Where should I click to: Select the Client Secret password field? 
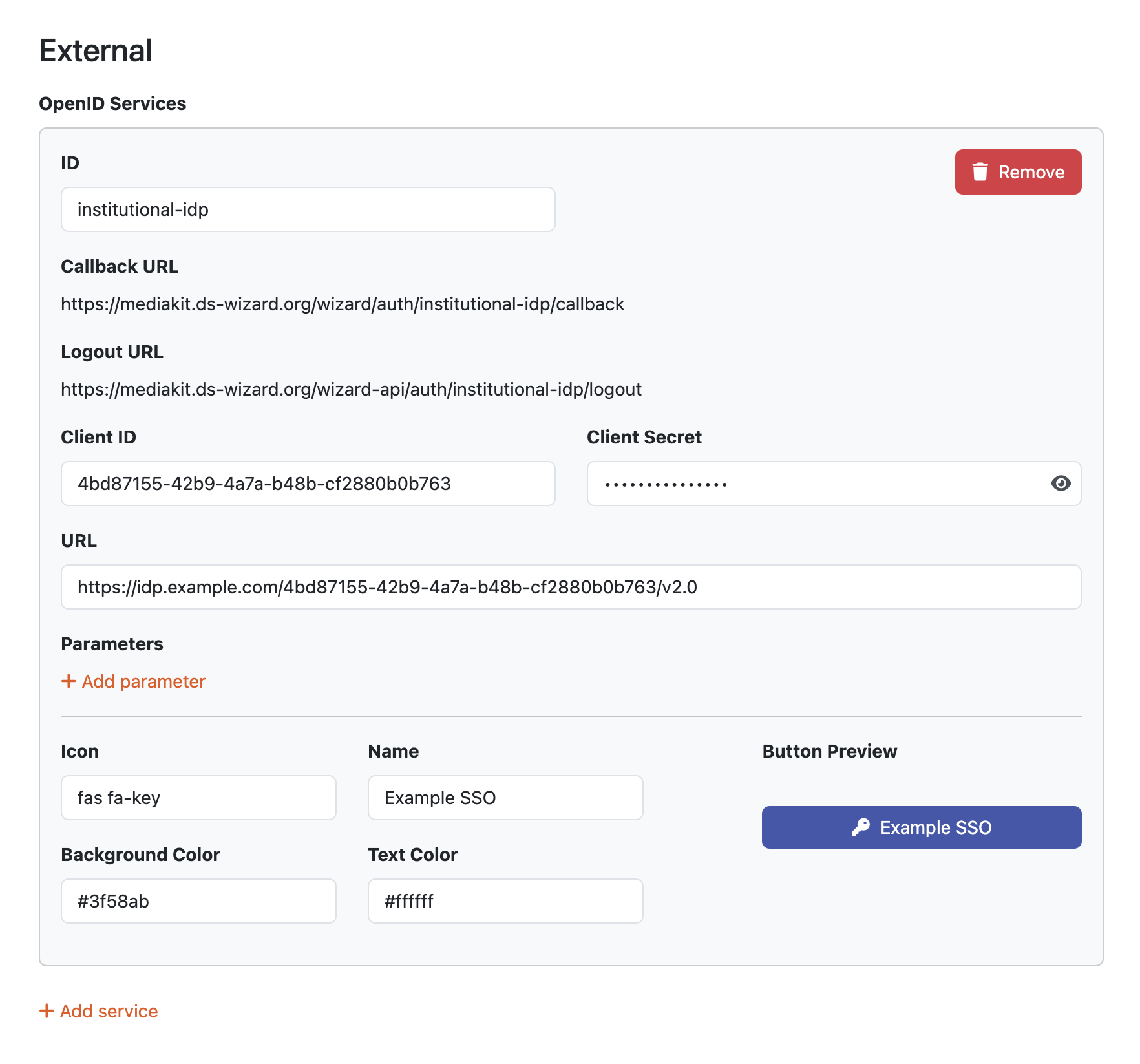coord(834,484)
